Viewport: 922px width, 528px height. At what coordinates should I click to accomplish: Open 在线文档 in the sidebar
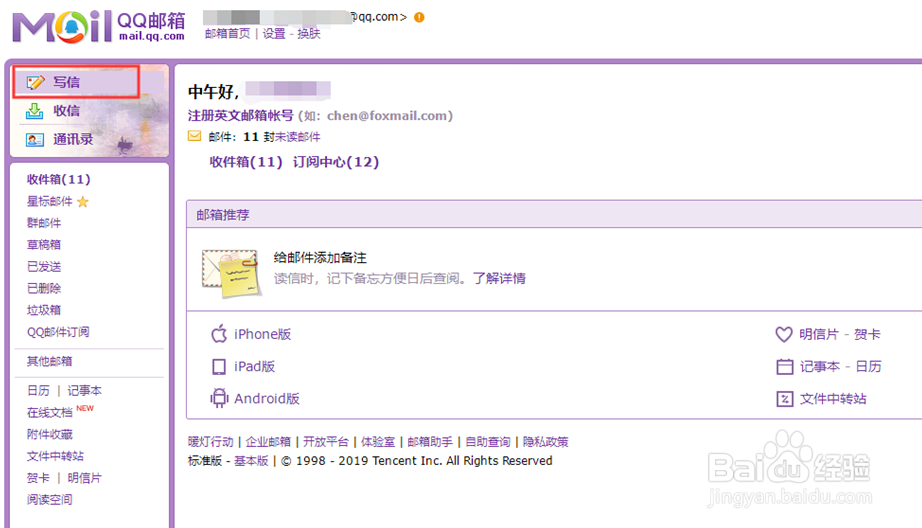49,413
